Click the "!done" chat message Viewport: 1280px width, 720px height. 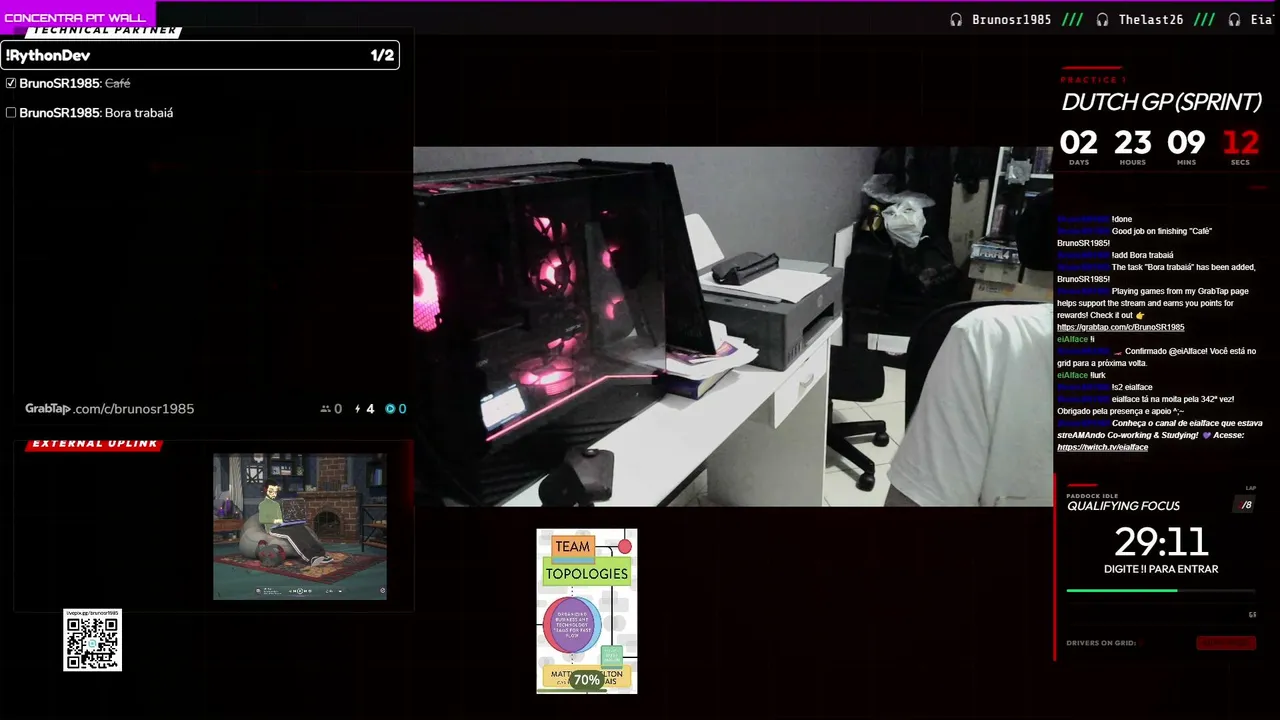[1122, 219]
